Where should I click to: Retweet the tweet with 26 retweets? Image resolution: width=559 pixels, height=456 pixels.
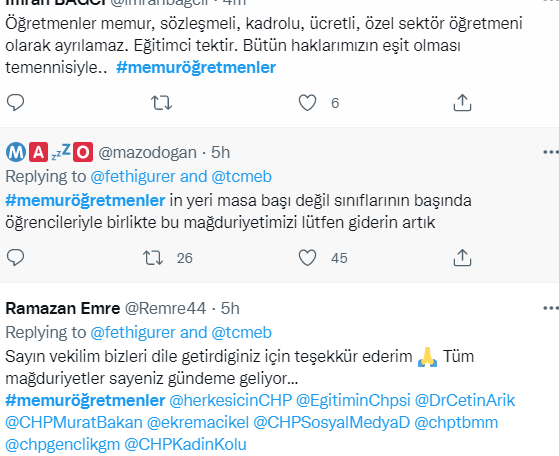pyautogui.click(x=153, y=258)
